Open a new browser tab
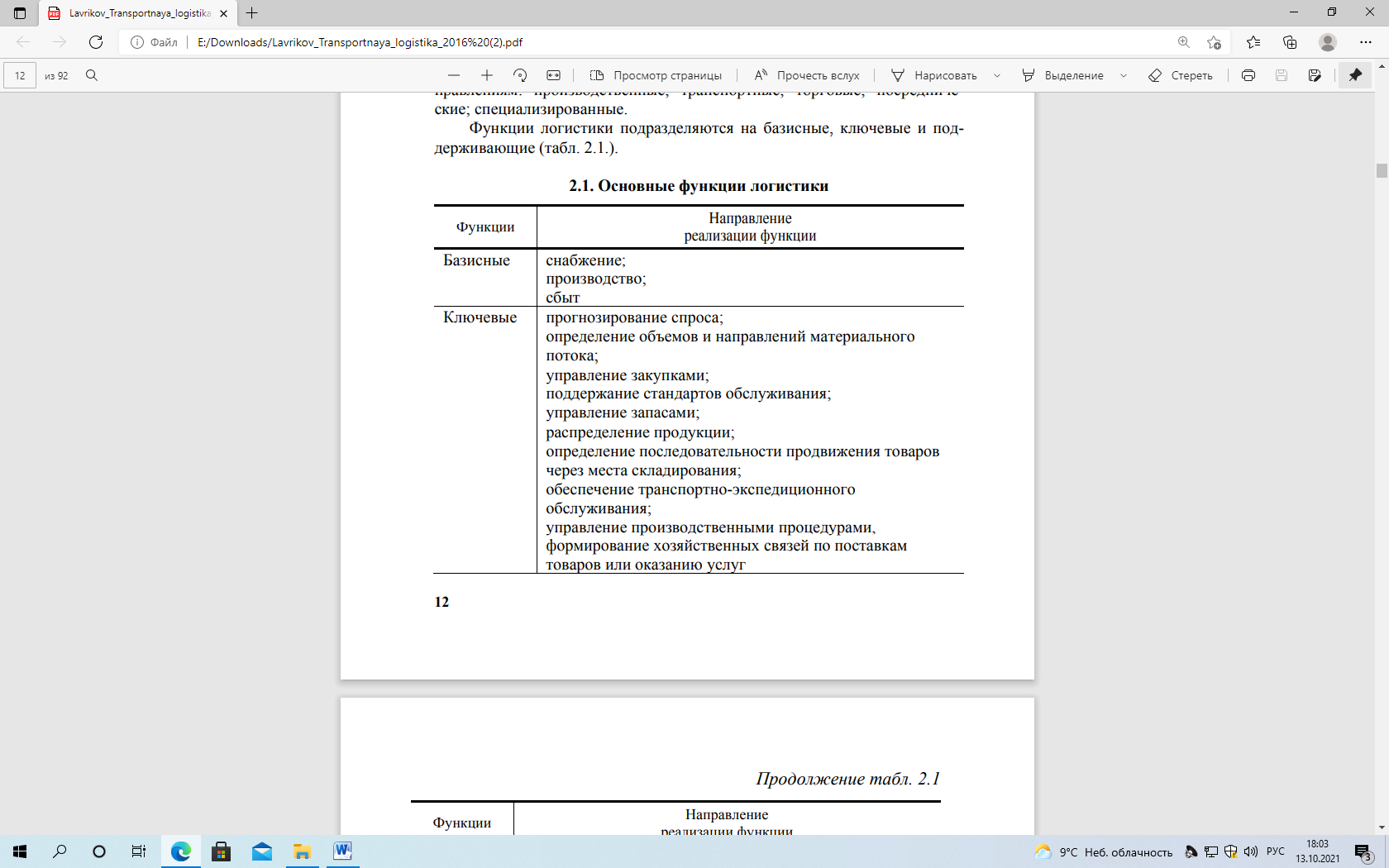Viewport: 1389px width, 868px height. 252,13
